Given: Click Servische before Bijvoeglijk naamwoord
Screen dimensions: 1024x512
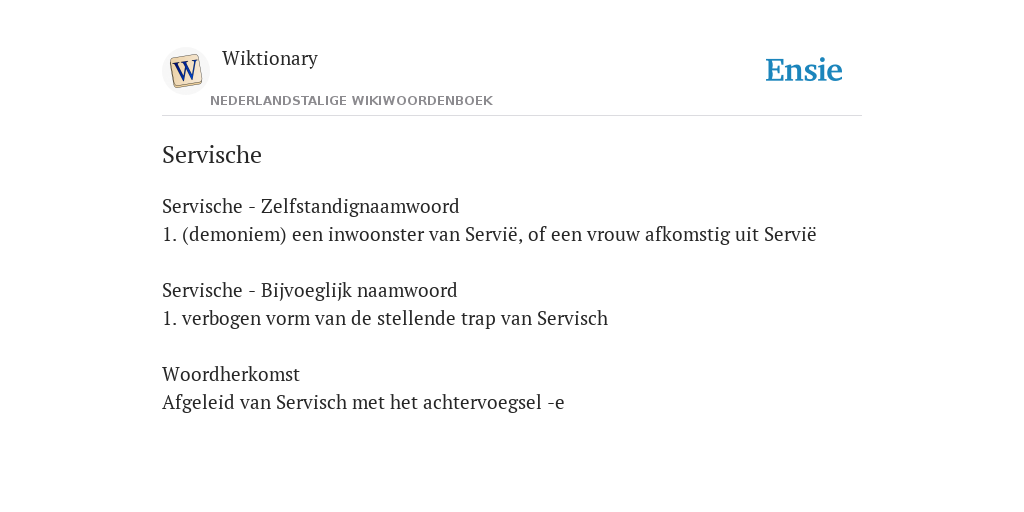Looking at the screenshot, I should [202, 291].
